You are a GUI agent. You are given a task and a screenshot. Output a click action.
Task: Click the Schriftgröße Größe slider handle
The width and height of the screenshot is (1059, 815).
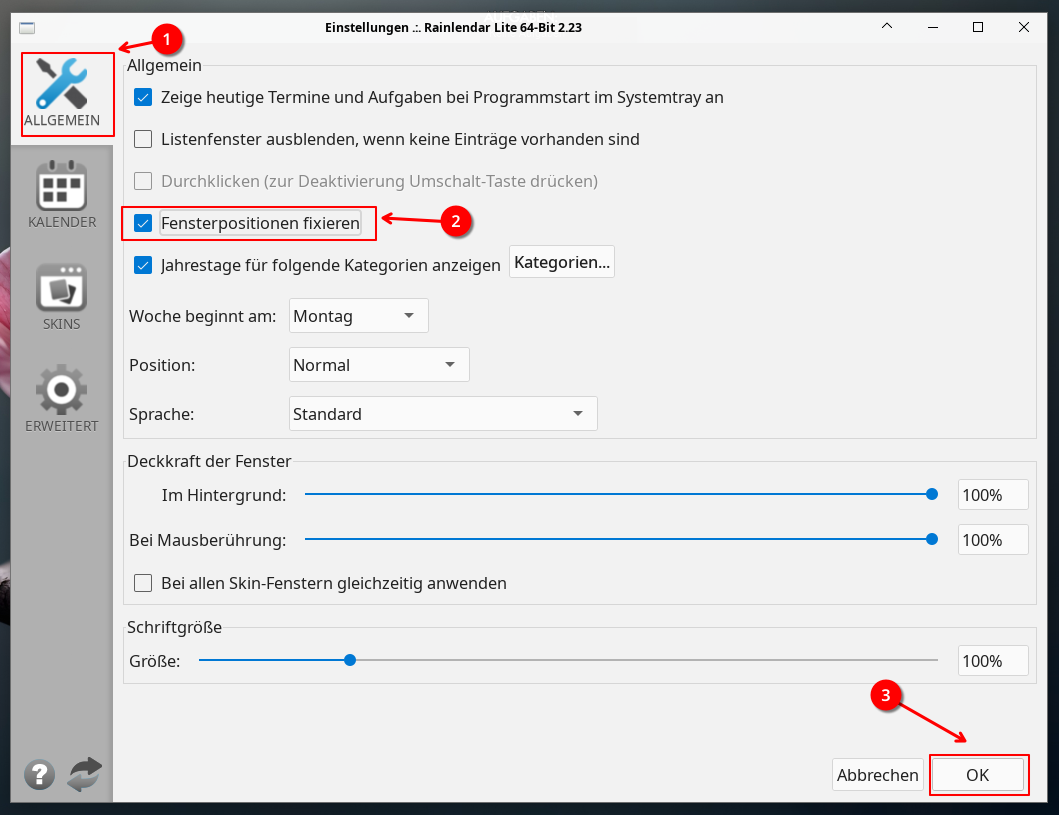(350, 660)
